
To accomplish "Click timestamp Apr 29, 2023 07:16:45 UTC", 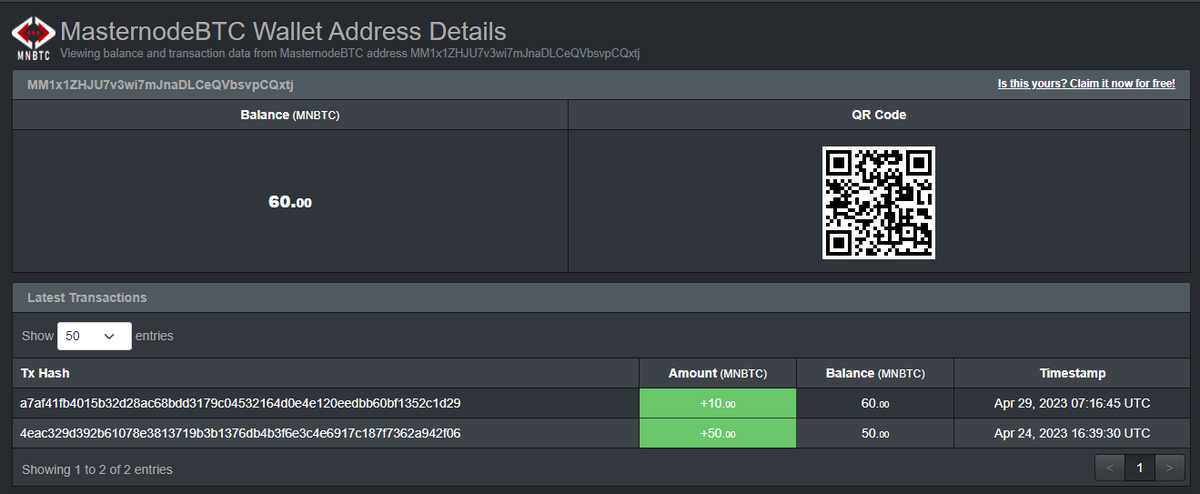I will [x=1072, y=404].
